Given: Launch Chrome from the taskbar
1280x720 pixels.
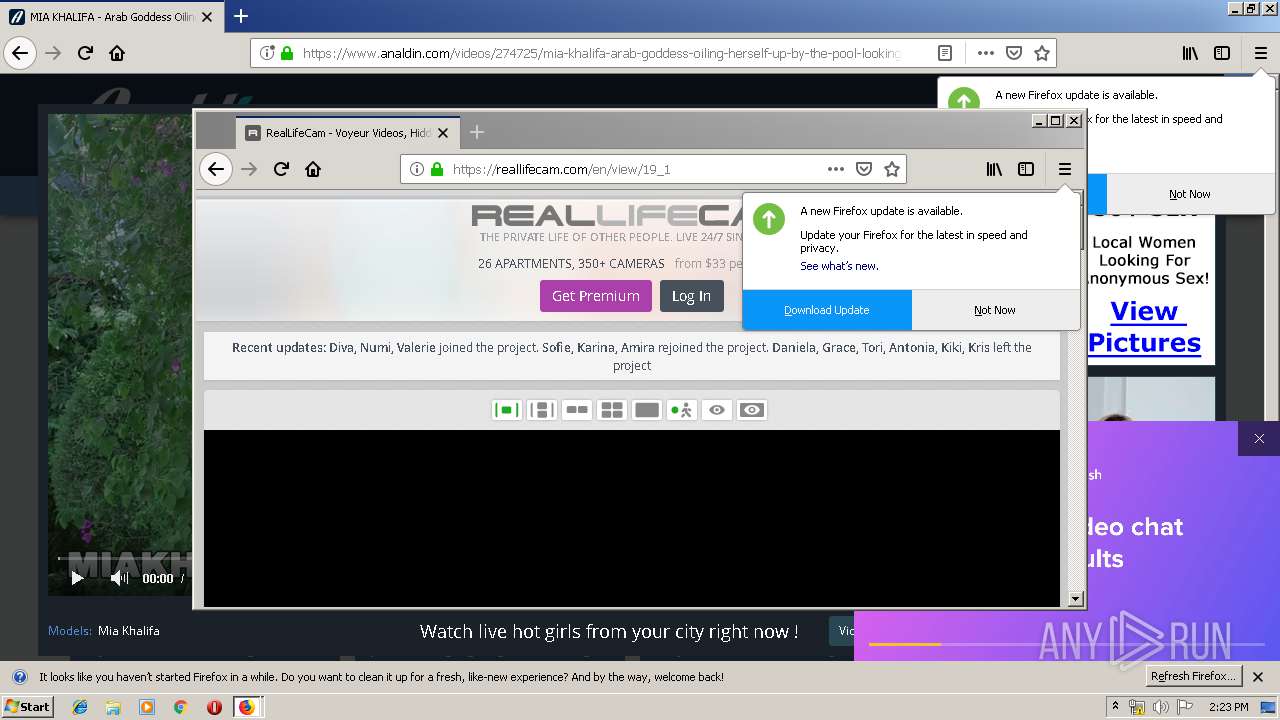Looking at the screenshot, I should click(x=180, y=707).
